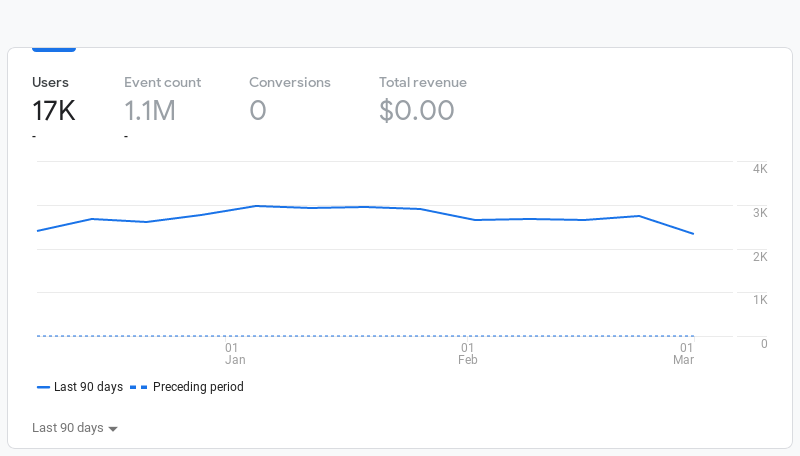Click the Last 90 days legend entry

(80, 387)
